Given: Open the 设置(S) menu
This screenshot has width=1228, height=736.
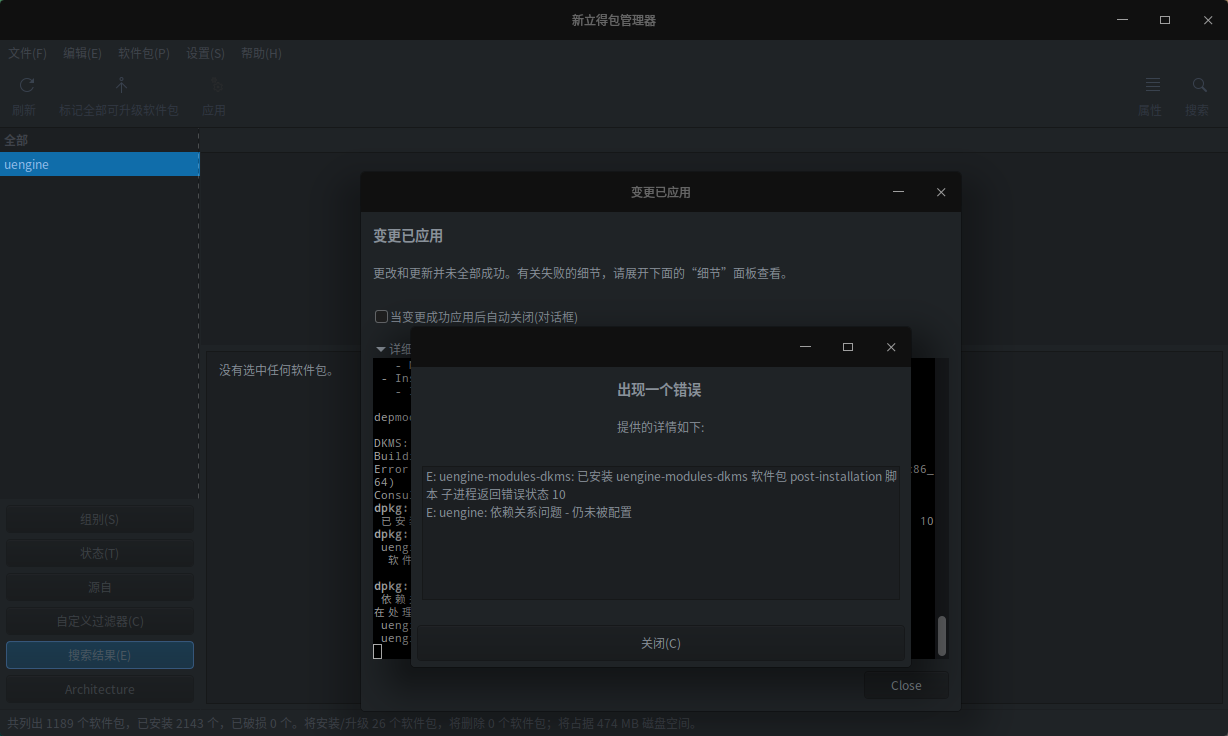Looking at the screenshot, I should (x=205, y=53).
